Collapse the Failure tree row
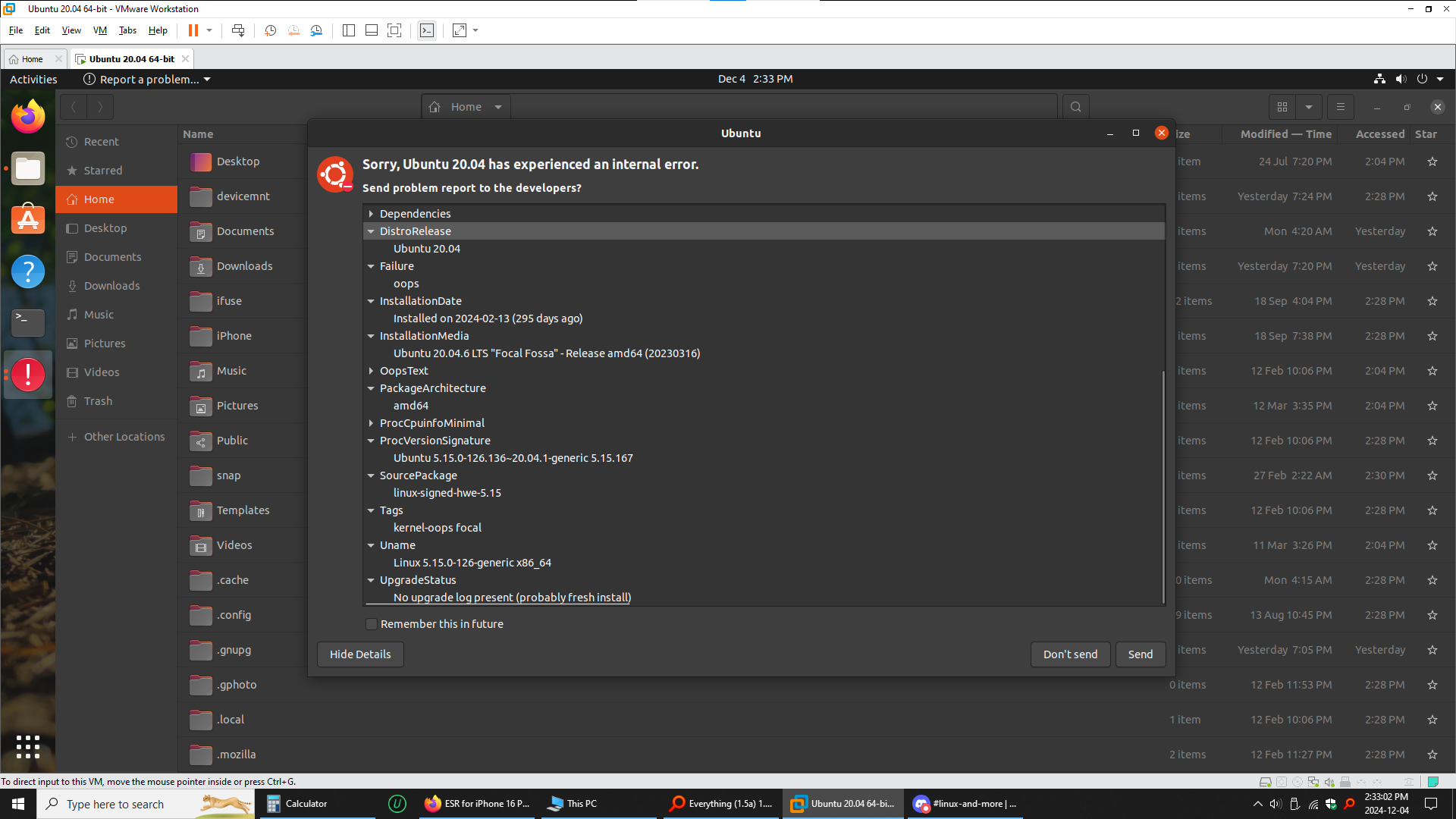 click(371, 266)
